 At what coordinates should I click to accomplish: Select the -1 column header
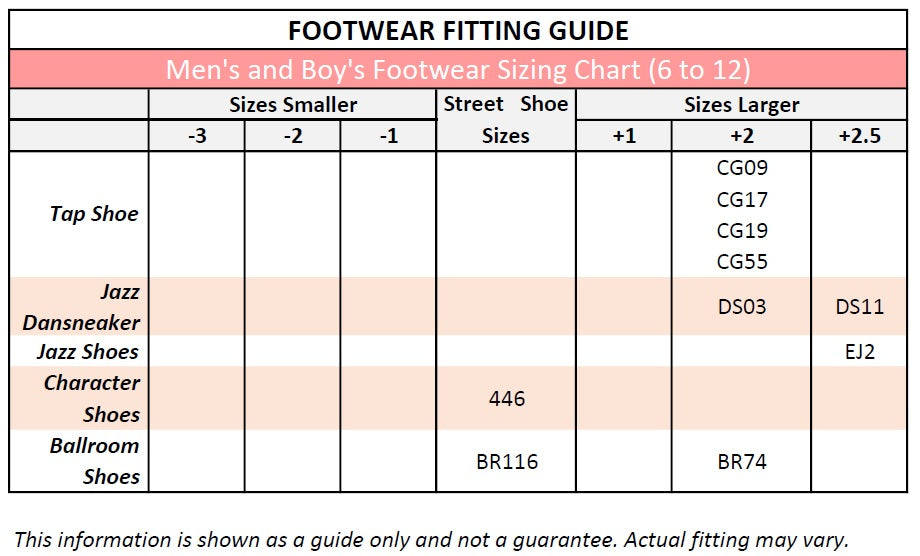pos(388,136)
